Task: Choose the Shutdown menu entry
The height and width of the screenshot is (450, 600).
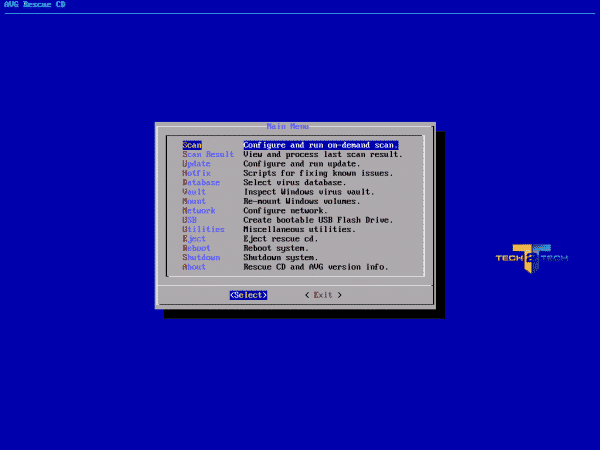Action: coord(201,258)
